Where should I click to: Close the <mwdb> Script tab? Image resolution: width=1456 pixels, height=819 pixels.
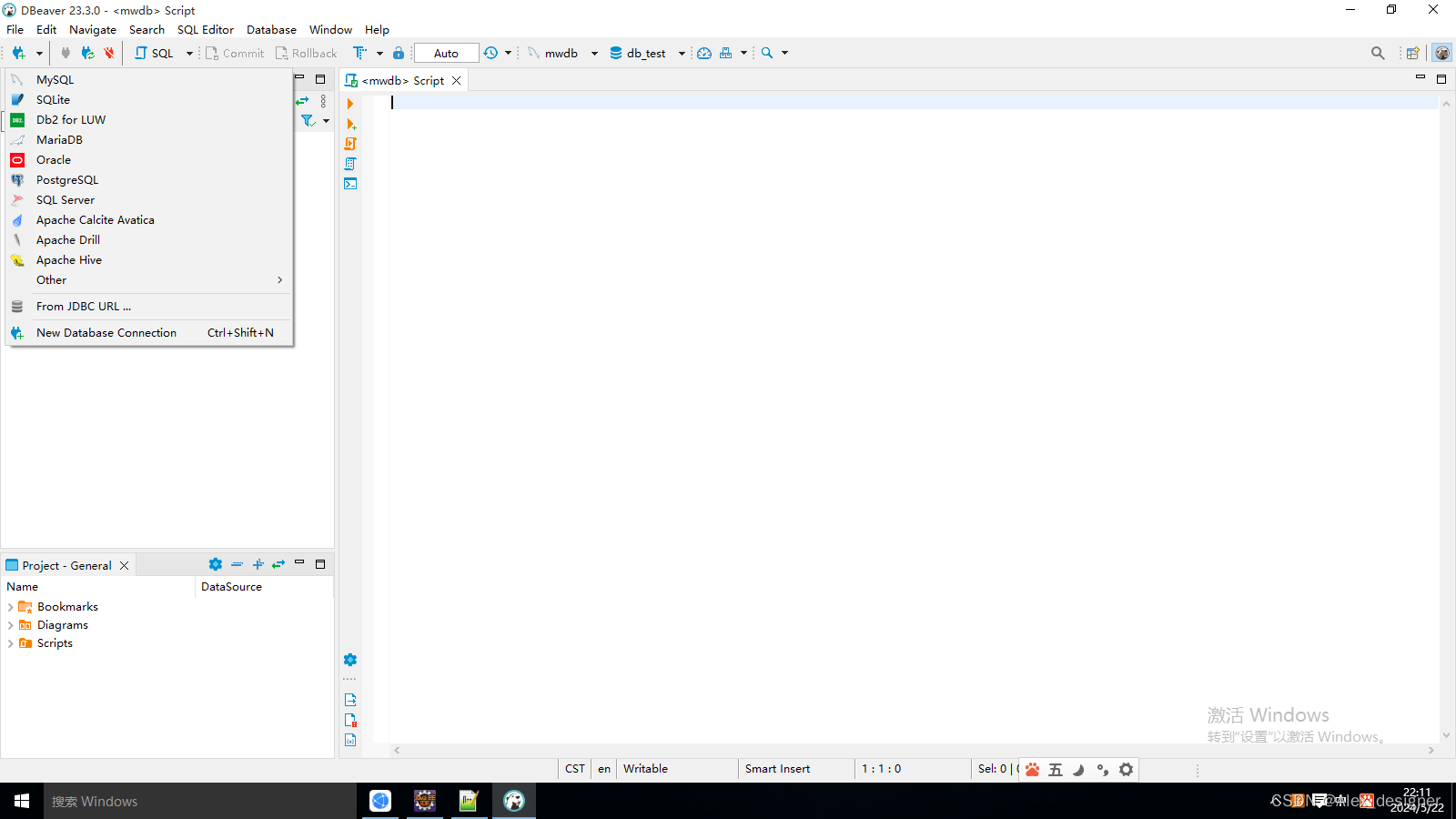[x=457, y=80]
